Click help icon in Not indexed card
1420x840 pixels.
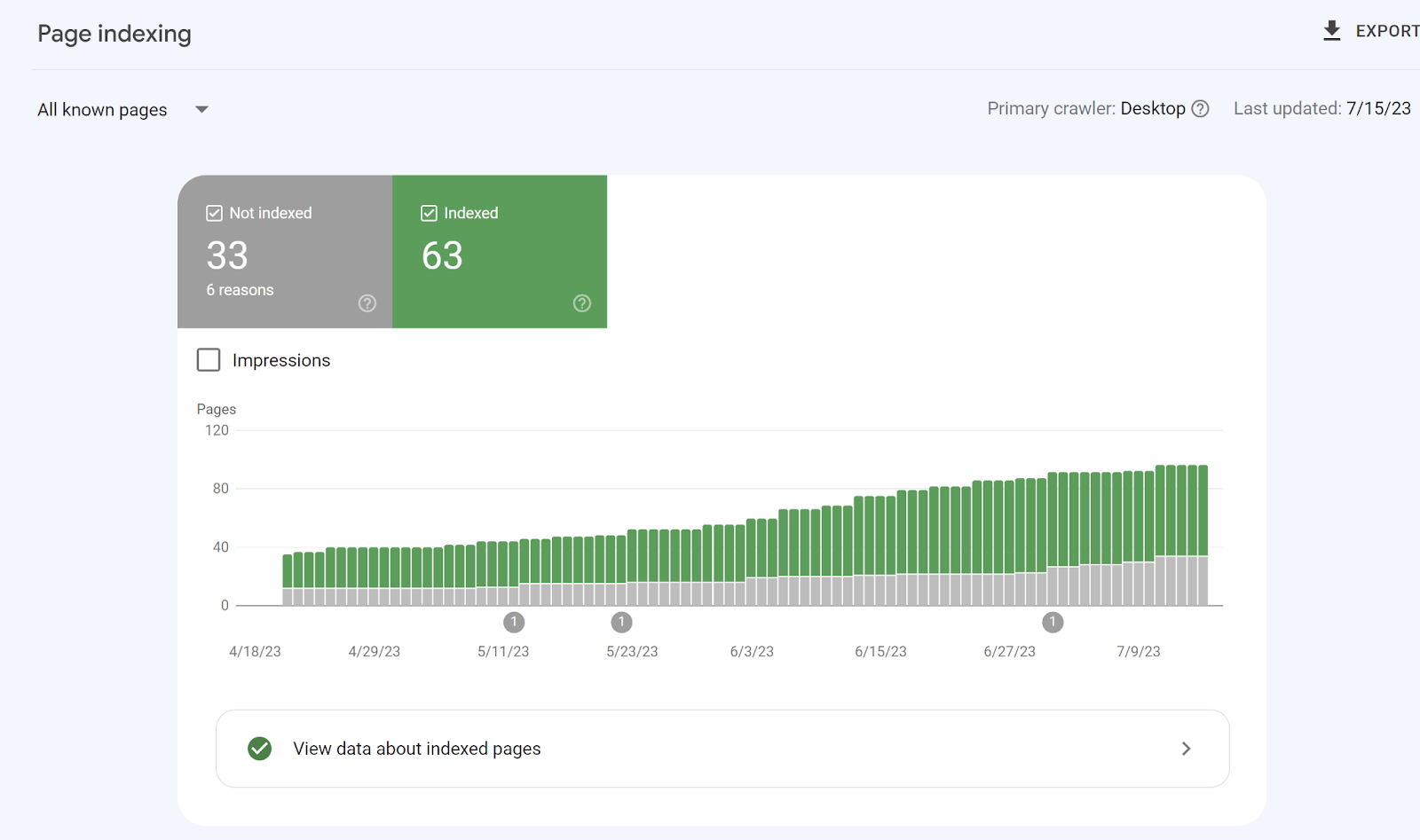click(367, 303)
